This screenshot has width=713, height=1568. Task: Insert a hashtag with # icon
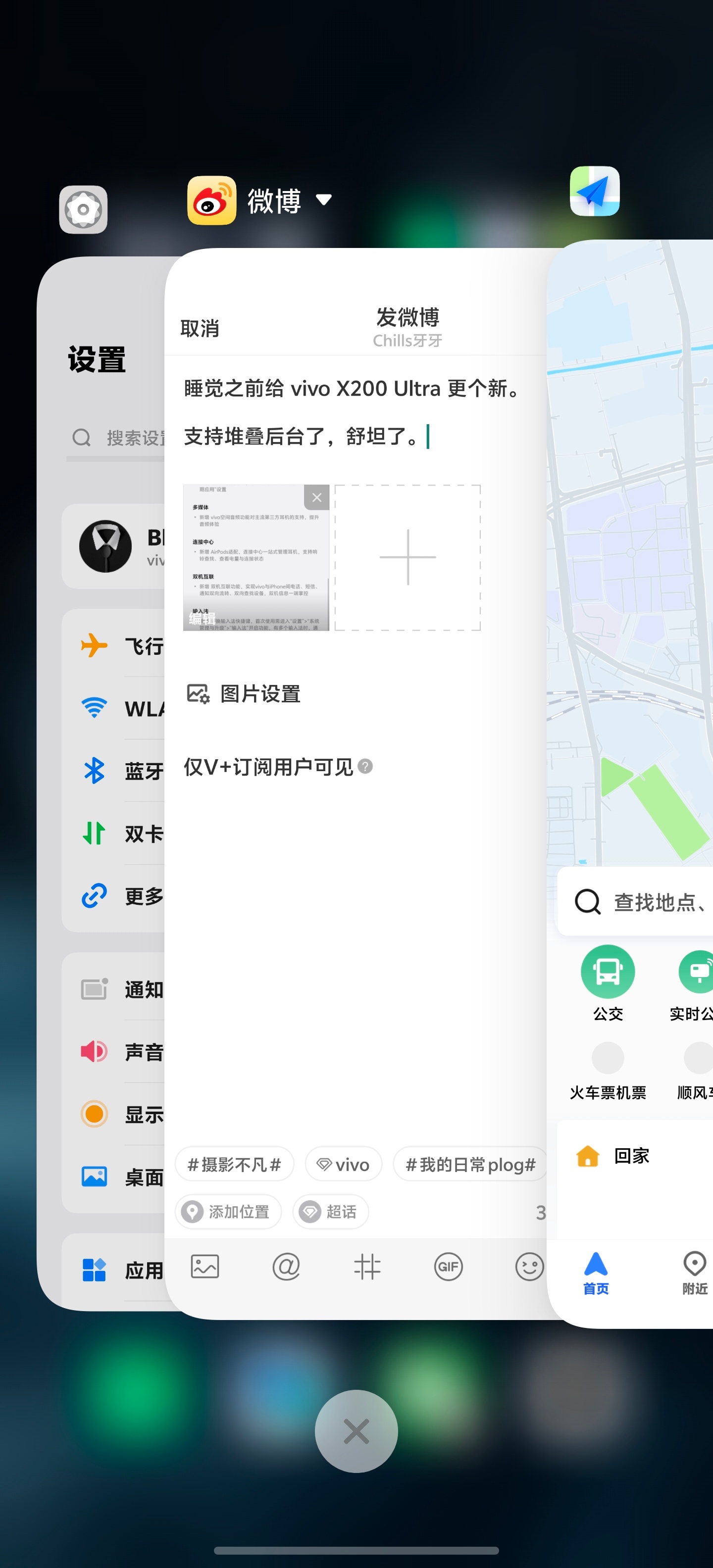point(367,1267)
